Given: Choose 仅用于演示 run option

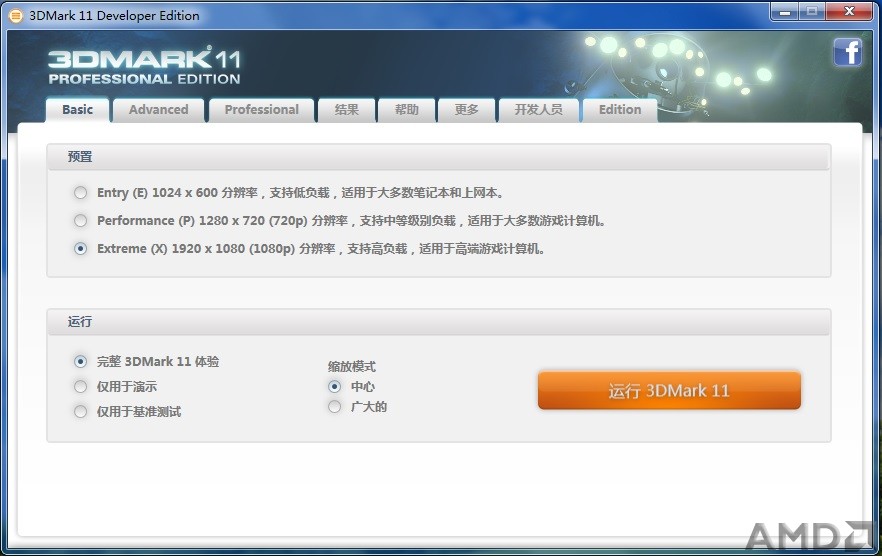Looking at the screenshot, I should tap(80, 387).
